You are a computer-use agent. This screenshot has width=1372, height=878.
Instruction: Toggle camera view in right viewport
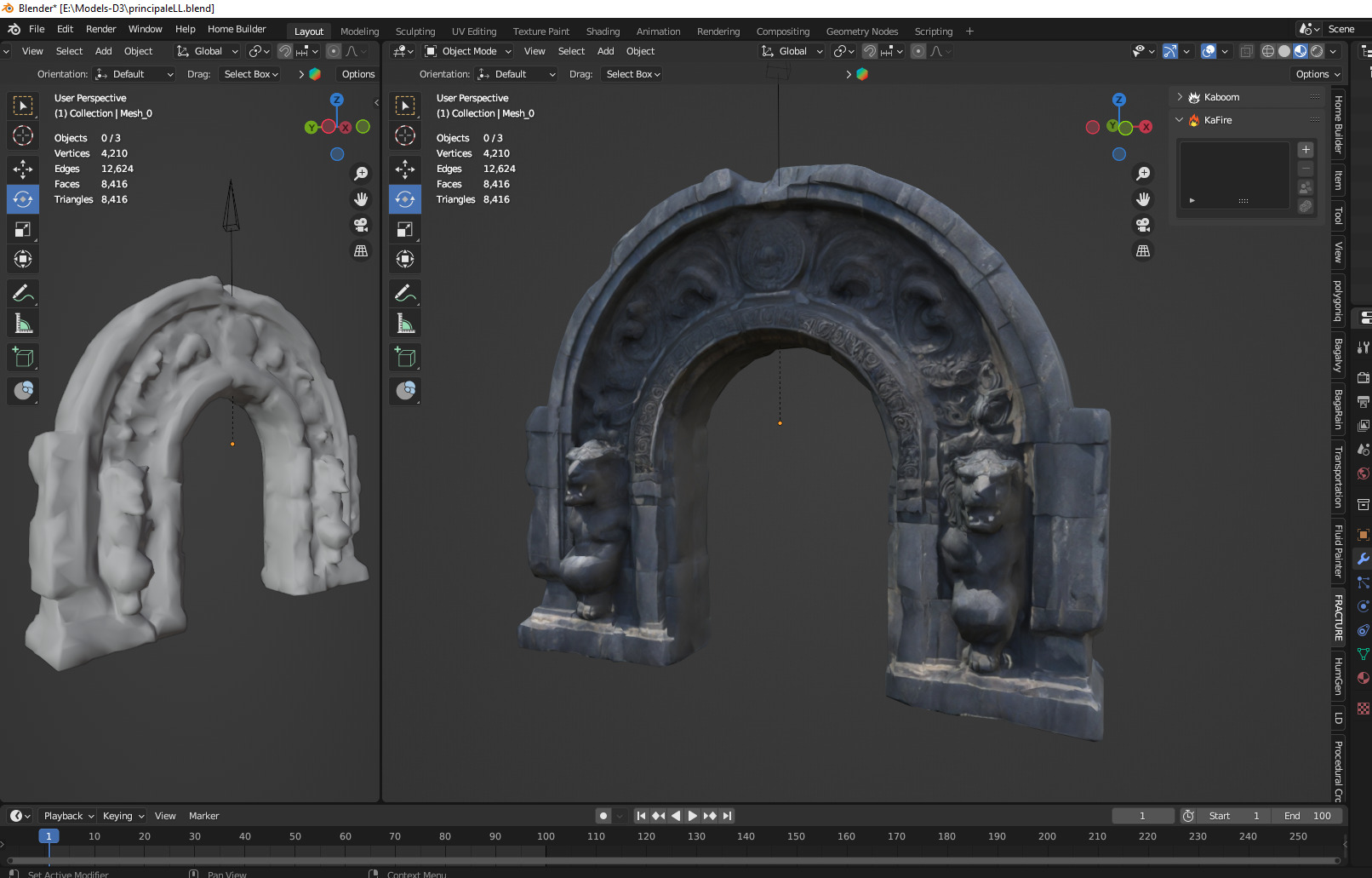1143,225
